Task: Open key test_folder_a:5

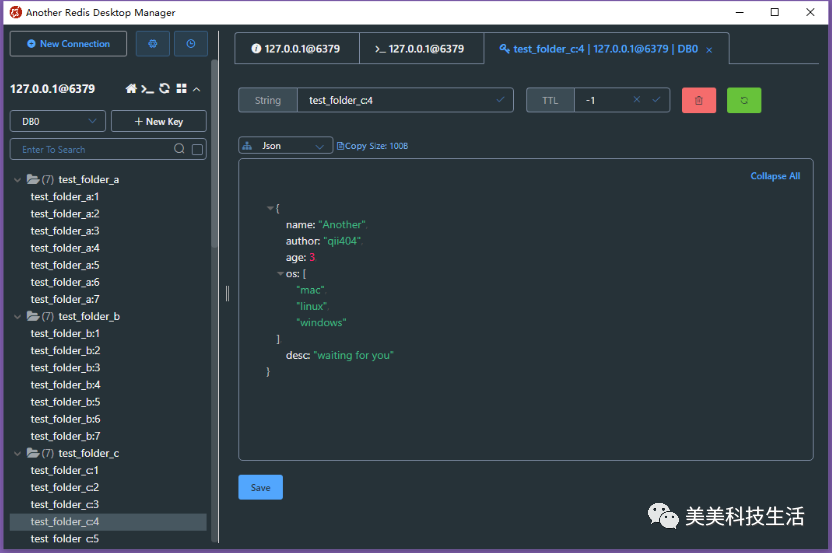Action: point(65,265)
